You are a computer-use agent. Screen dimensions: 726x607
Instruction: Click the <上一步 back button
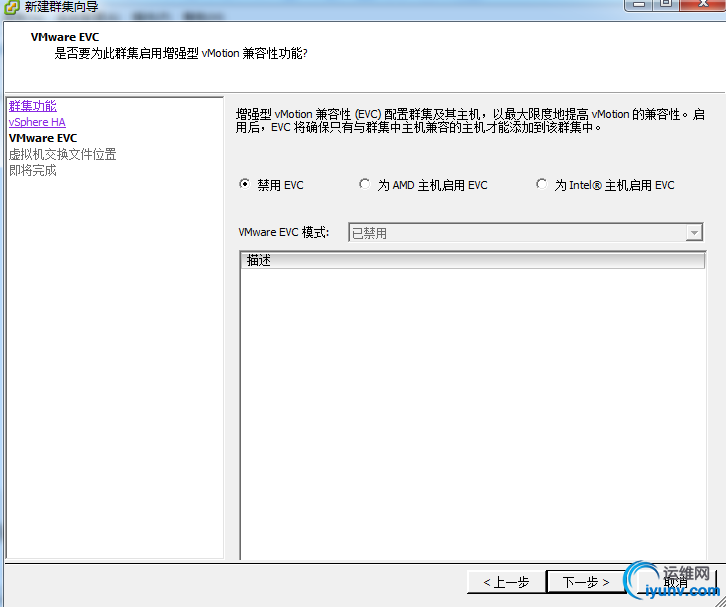[506, 582]
